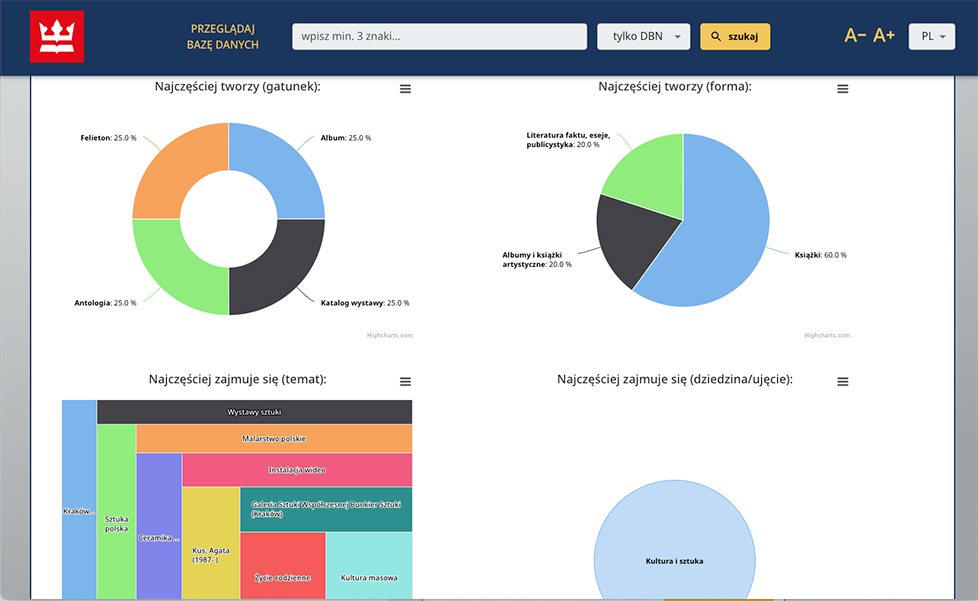Open the Highcharts.com credit under gatunek chart
The height and width of the screenshot is (601, 978).
390,335
